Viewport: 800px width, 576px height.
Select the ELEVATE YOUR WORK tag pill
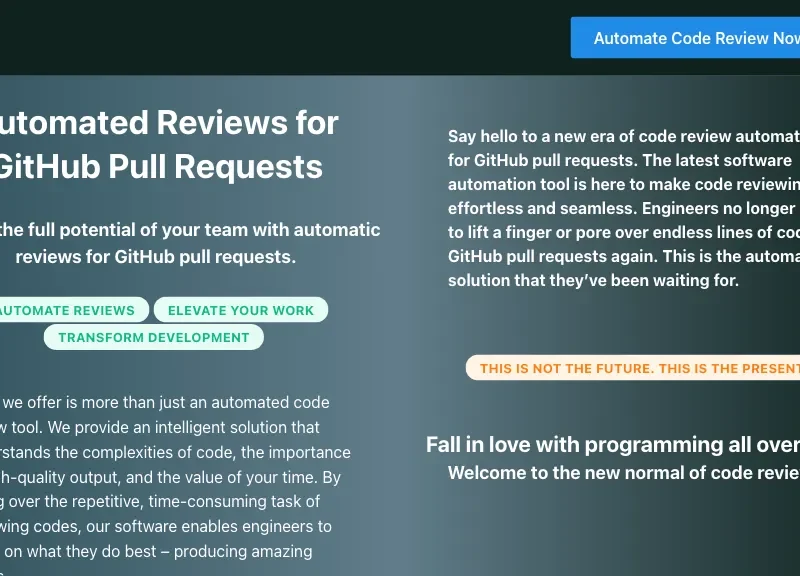coord(241,310)
